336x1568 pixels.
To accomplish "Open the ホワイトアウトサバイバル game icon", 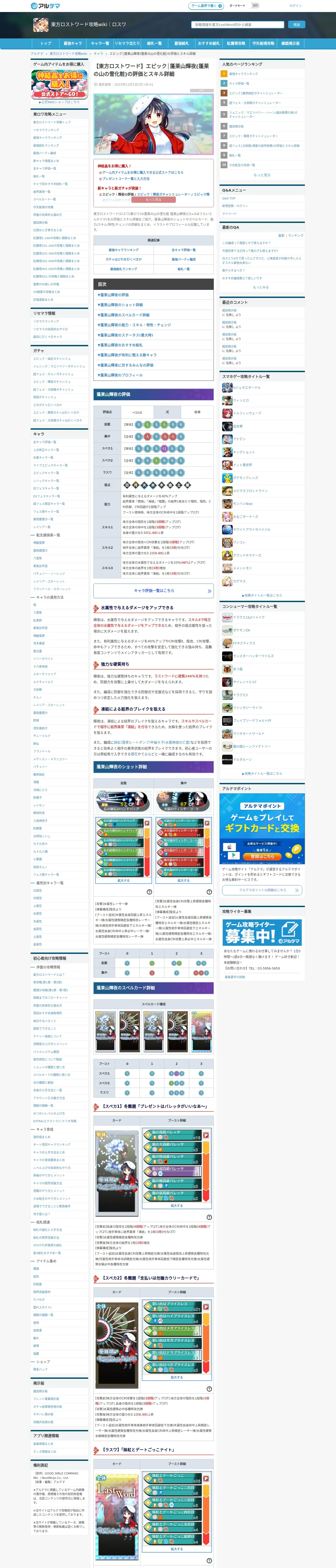I will [227, 529].
